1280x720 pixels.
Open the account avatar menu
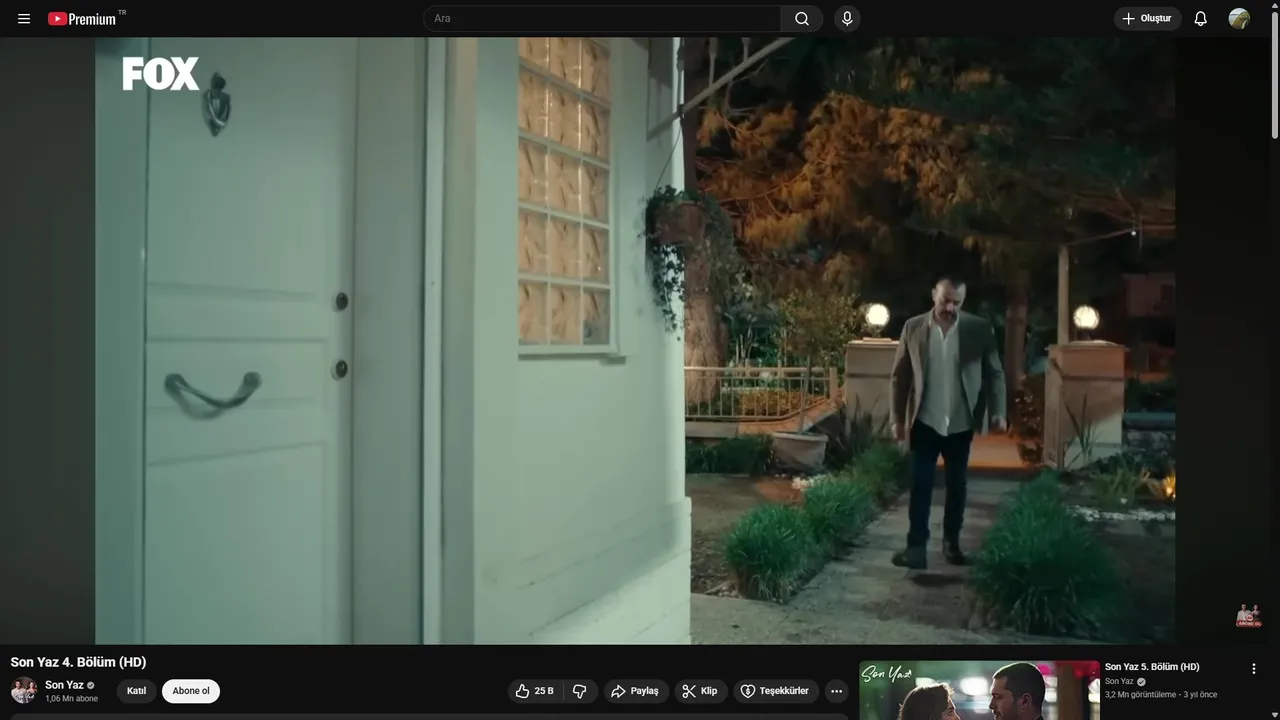[1239, 19]
